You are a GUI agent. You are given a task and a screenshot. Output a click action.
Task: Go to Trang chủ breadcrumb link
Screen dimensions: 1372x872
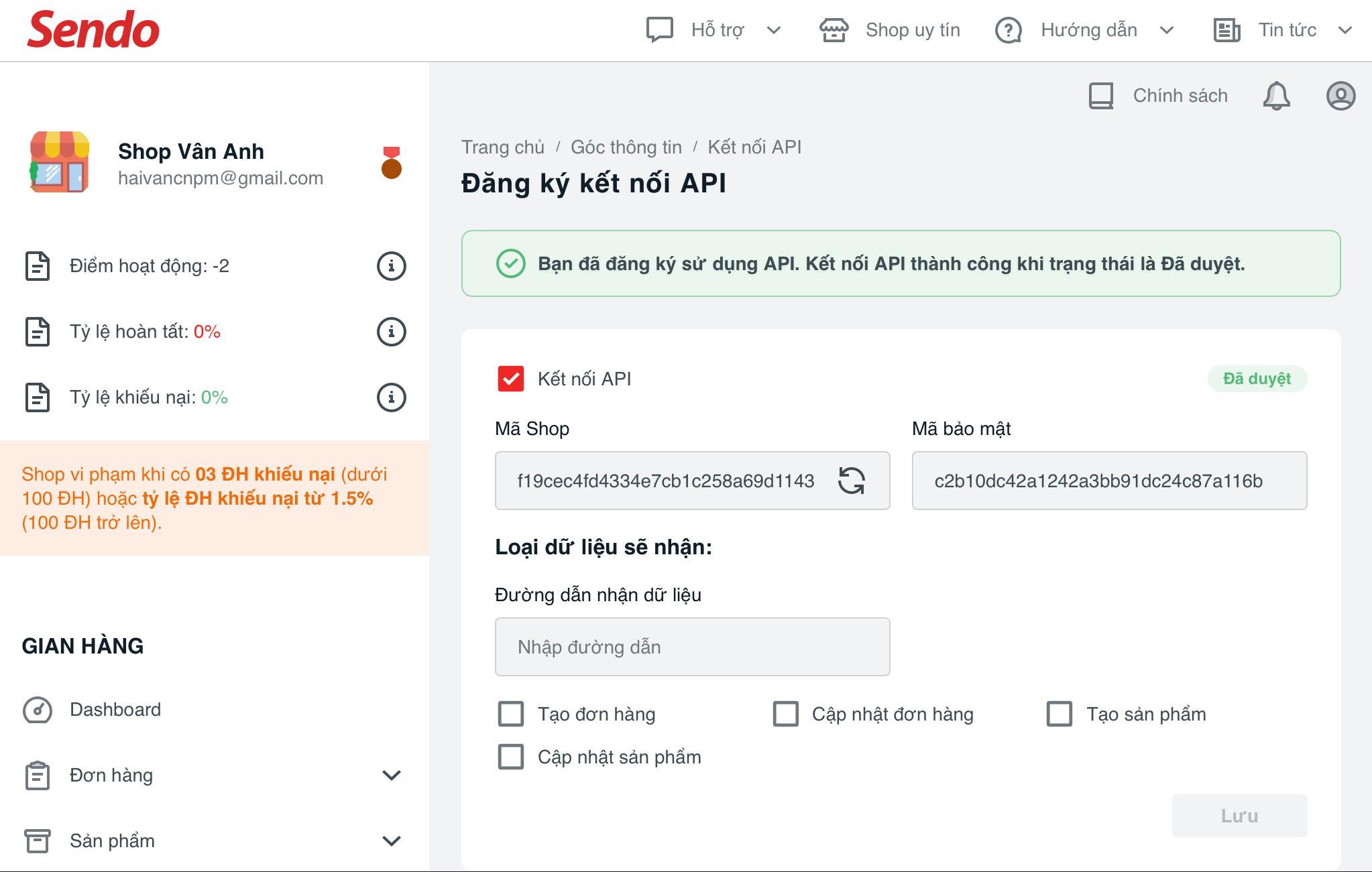point(502,147)
